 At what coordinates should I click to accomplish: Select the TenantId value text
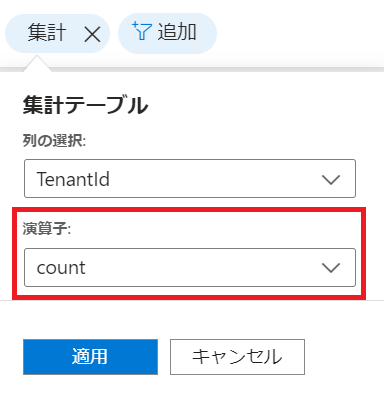coord(73,179)
